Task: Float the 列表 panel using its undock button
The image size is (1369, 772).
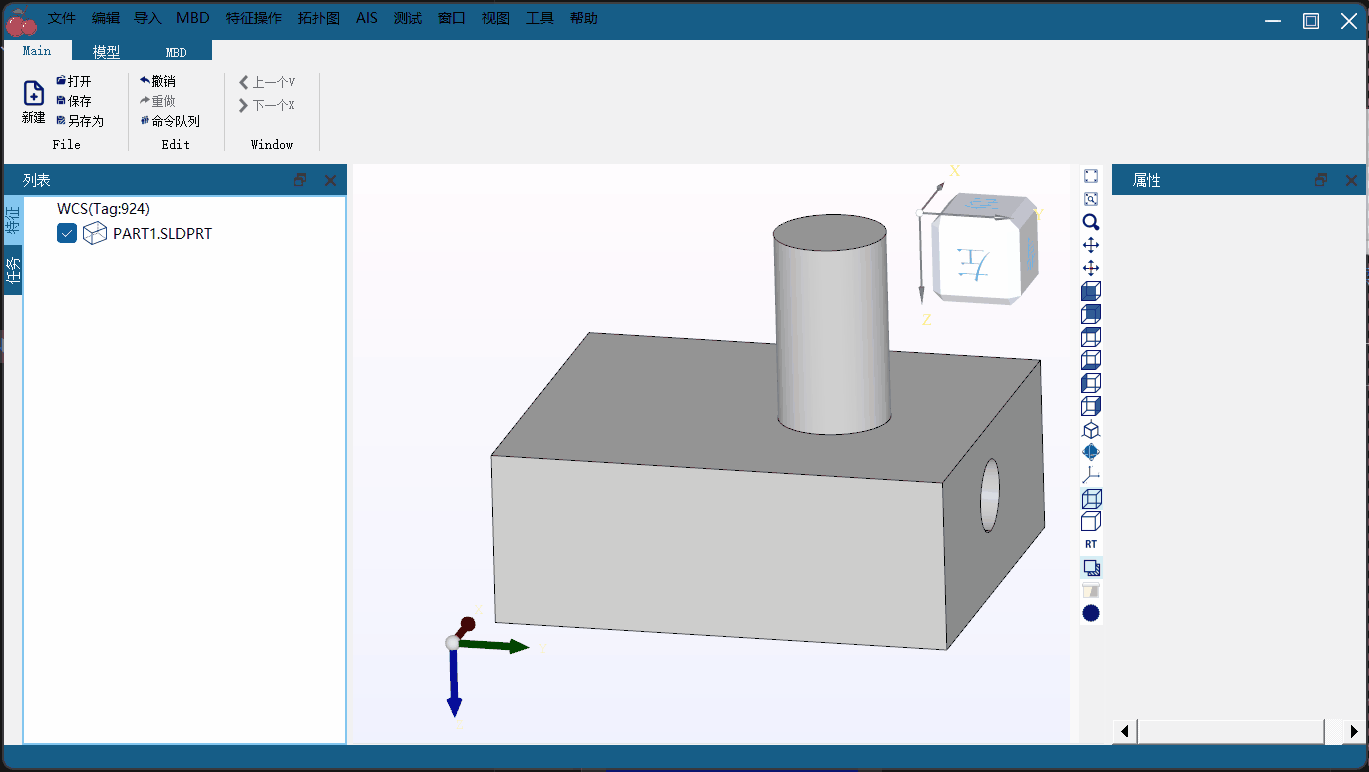Action: pos(300,181)
